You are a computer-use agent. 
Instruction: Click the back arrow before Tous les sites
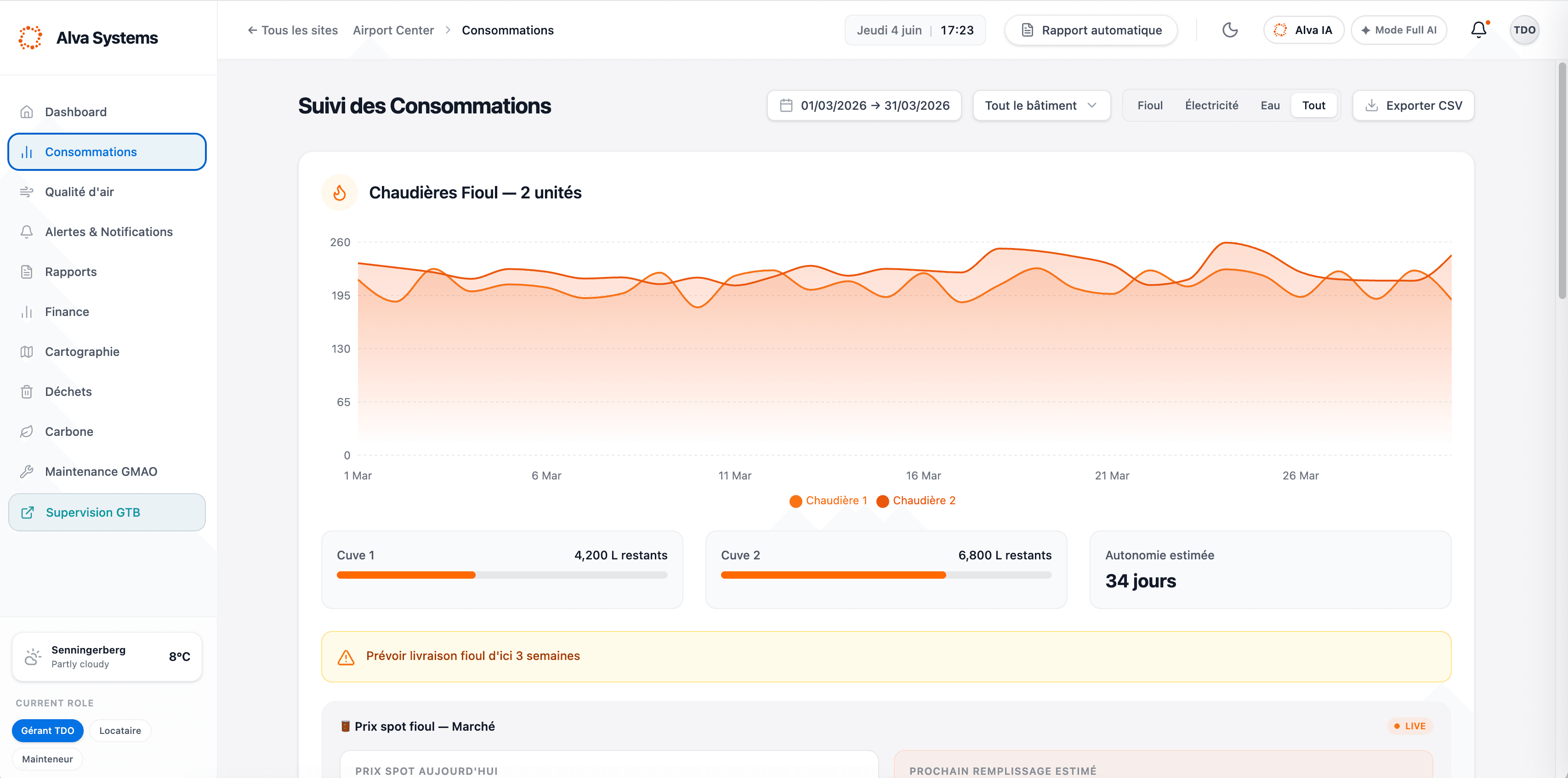click(252, 30)
